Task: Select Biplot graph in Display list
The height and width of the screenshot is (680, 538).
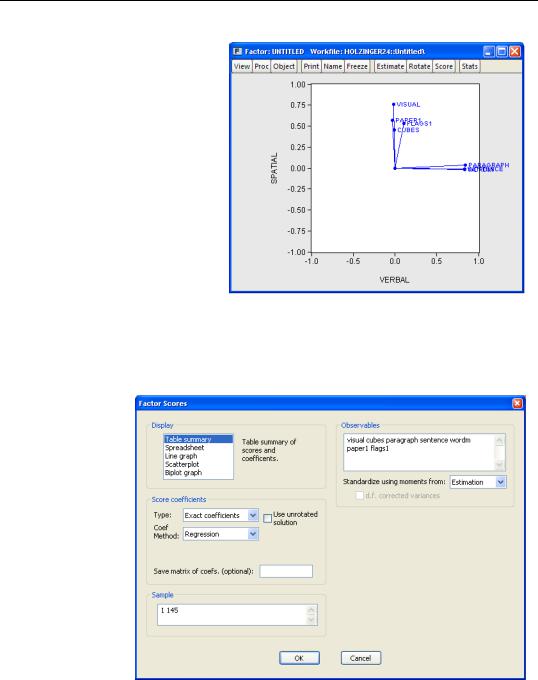Action: 198,472
